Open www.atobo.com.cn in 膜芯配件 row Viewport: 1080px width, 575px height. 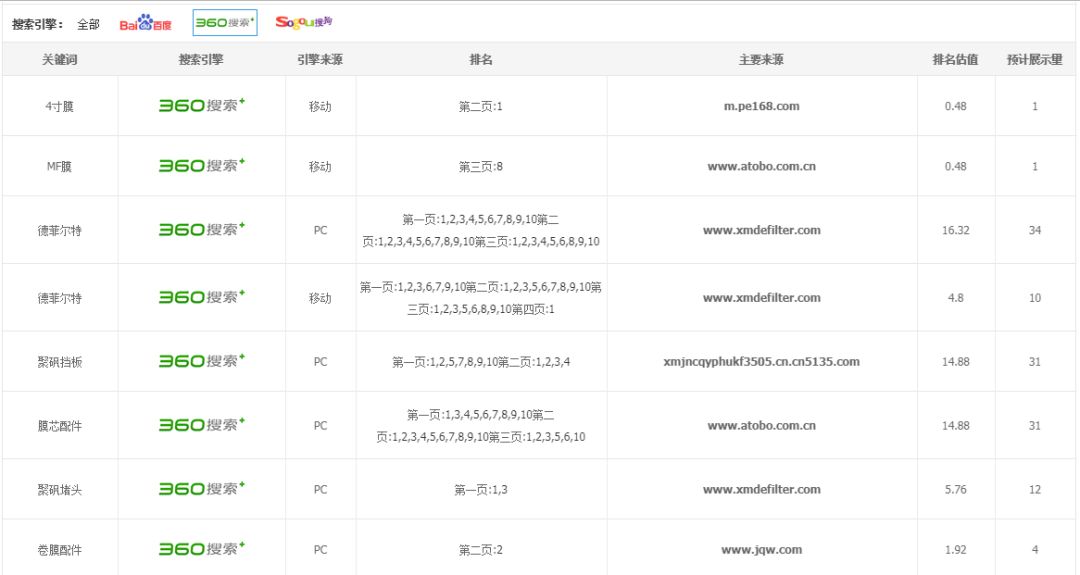[761, 426]
